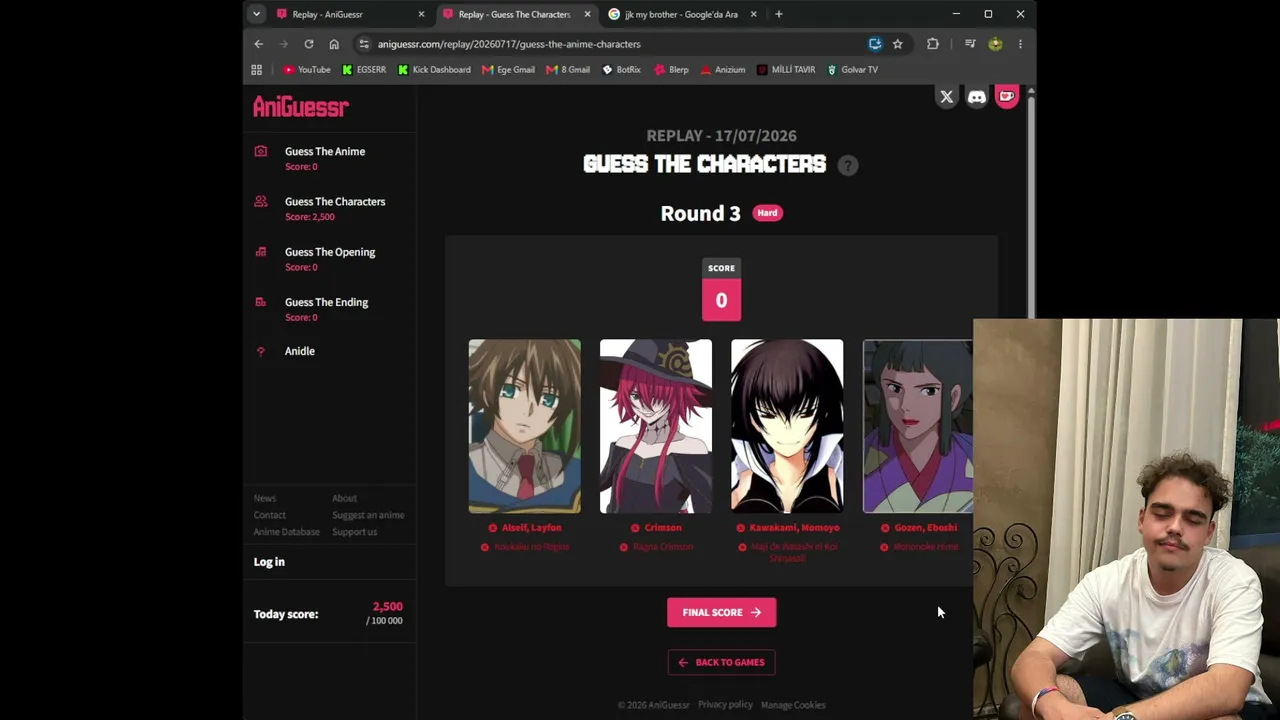1280x720 pixels.
Task: Open the MİLLİ TAVIR bookmark
Action: [786, 70]
